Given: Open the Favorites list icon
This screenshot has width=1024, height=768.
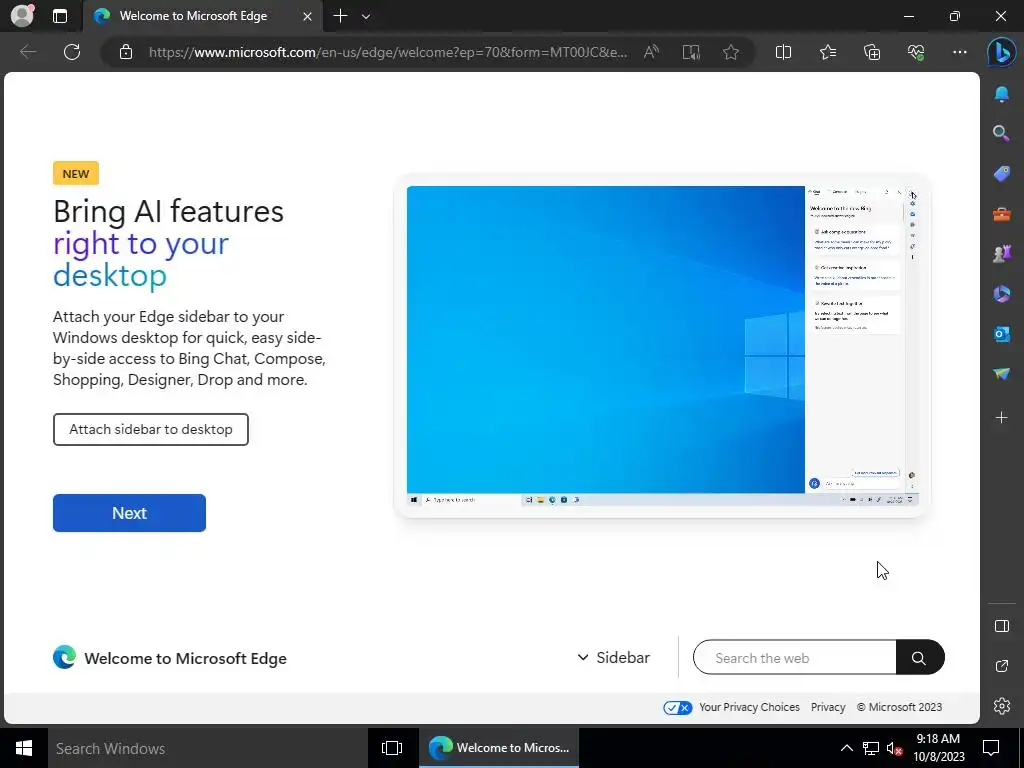Looking at the screenshot, I should [x=827, y=52].
